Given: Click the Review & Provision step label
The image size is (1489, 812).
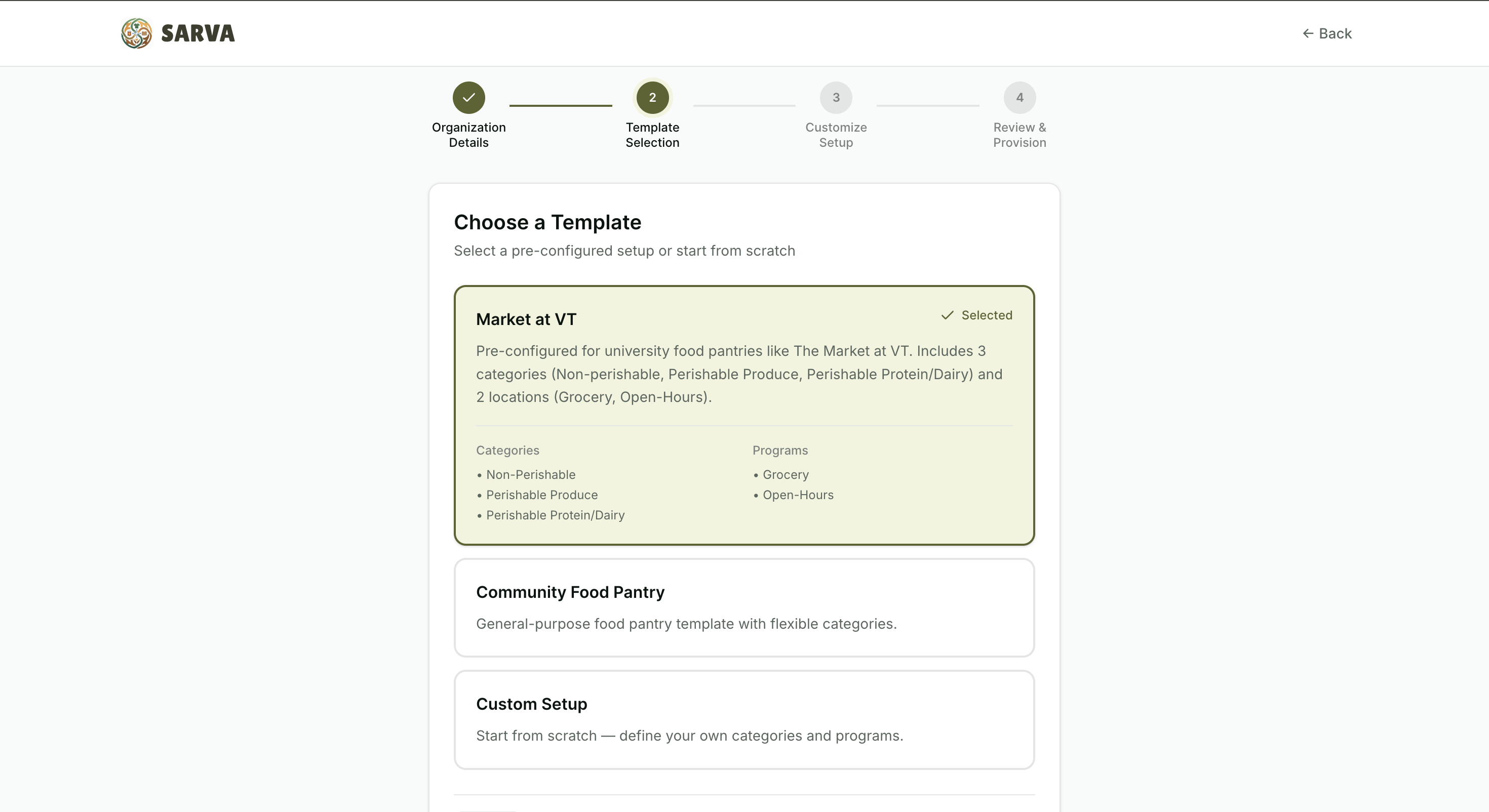Looking at the screenshot, I should [1019, 135].
